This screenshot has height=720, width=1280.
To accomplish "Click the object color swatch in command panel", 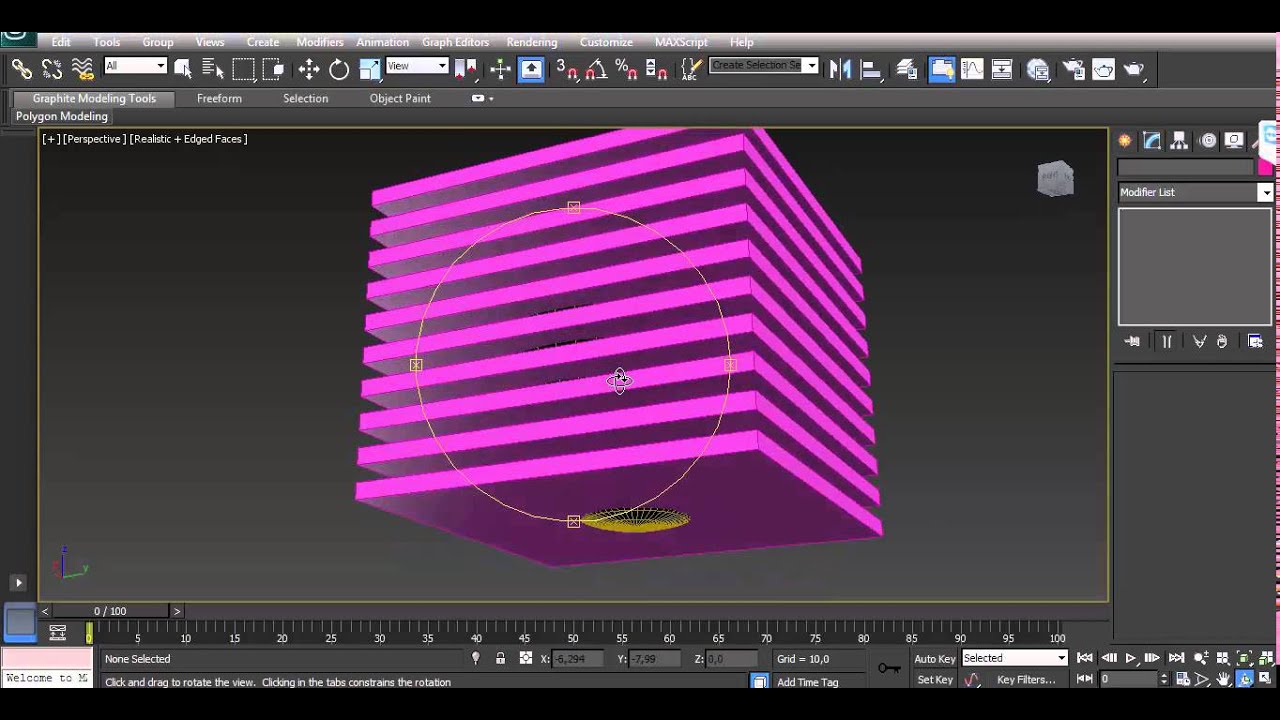I will [x=1265, y=167].
